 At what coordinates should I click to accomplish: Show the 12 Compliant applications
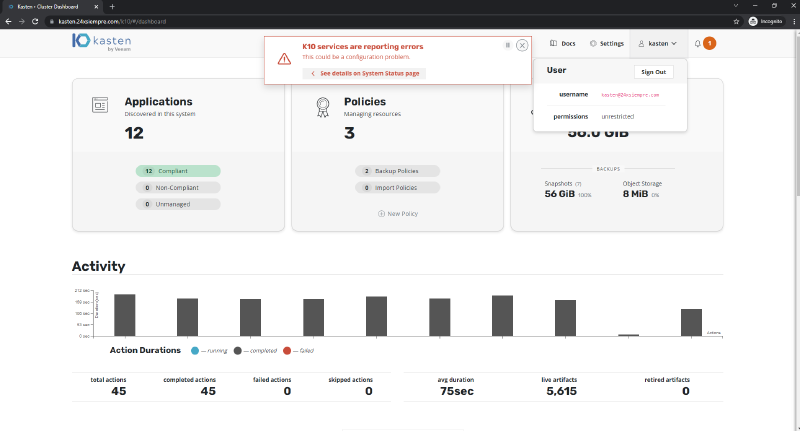tap(178, 171)
